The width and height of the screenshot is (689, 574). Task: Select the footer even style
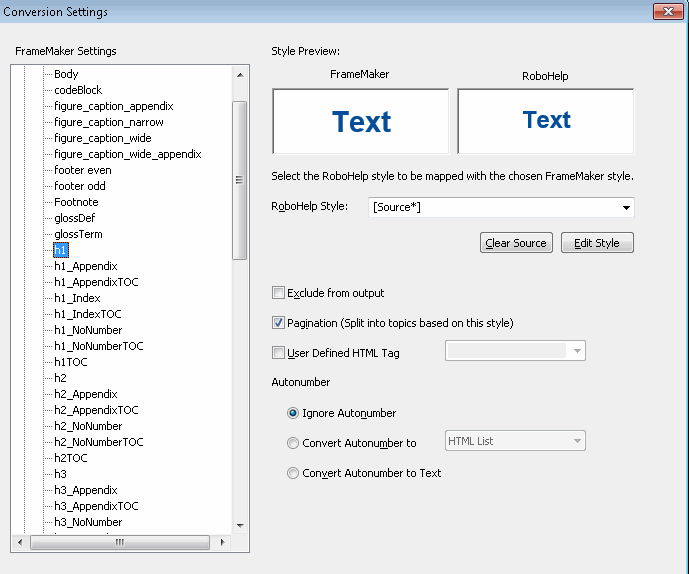(x=83, y=170)
